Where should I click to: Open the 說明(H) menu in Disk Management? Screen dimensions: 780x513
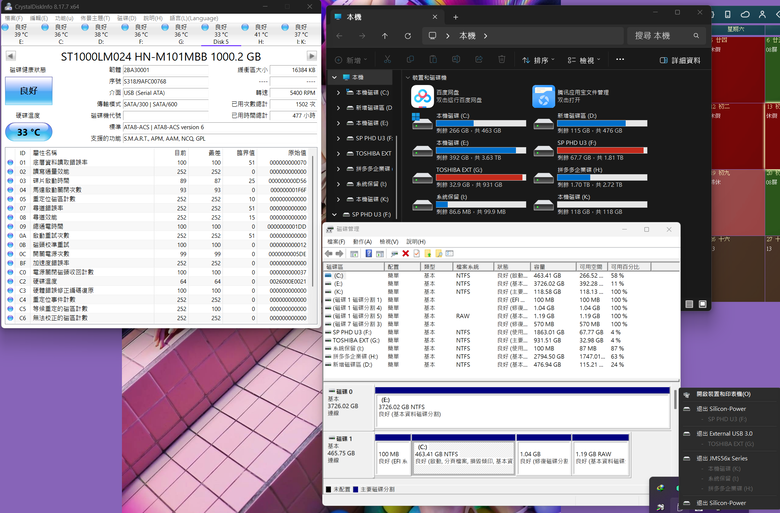[416, 241]
